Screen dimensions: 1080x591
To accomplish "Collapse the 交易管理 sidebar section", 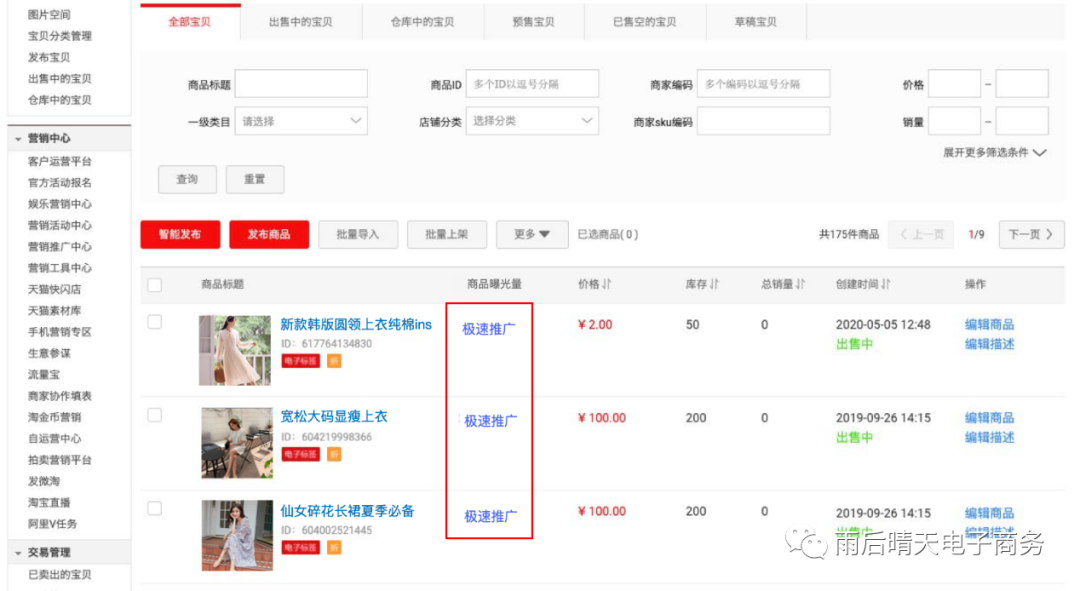I will coord(19,552).
